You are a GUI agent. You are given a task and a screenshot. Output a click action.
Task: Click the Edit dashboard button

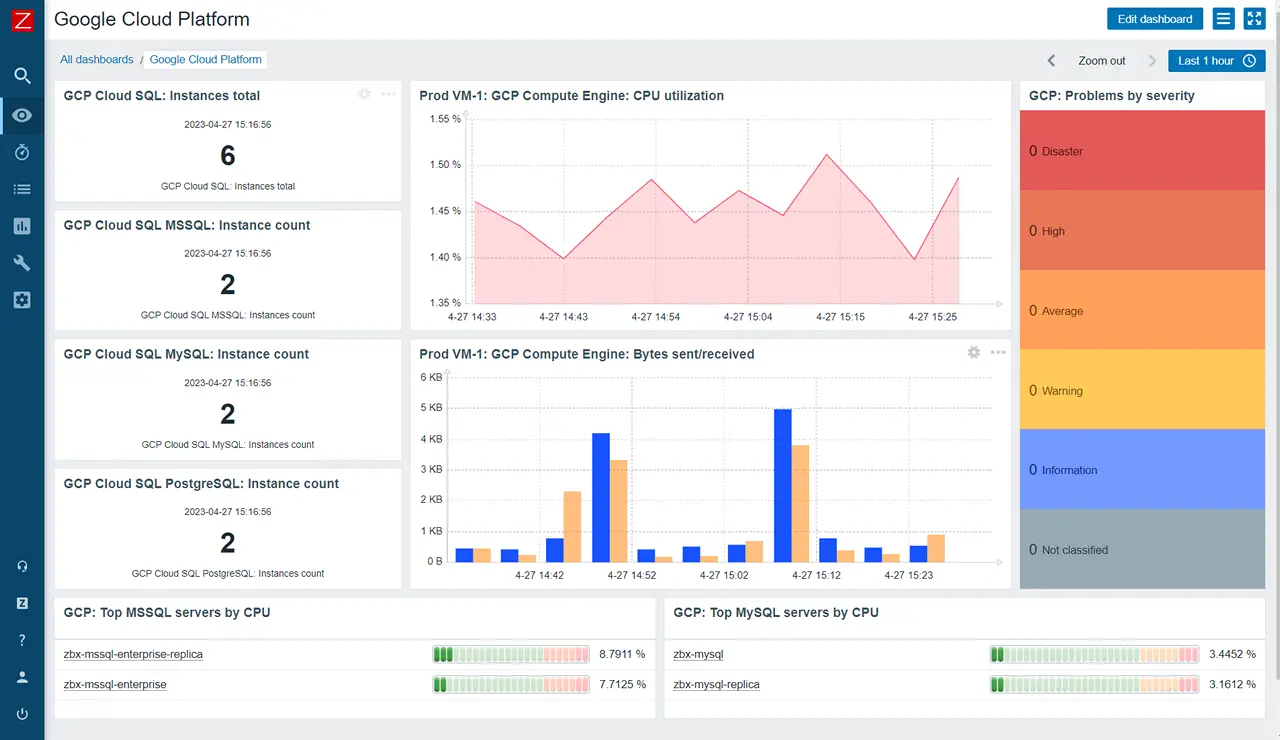coord(1154,19)
